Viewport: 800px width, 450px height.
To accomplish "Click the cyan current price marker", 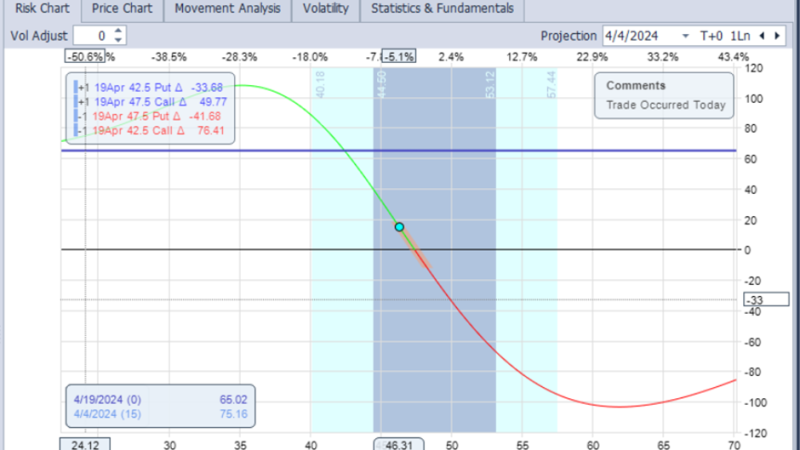I will pyautogui.click(x=399, y=227).
